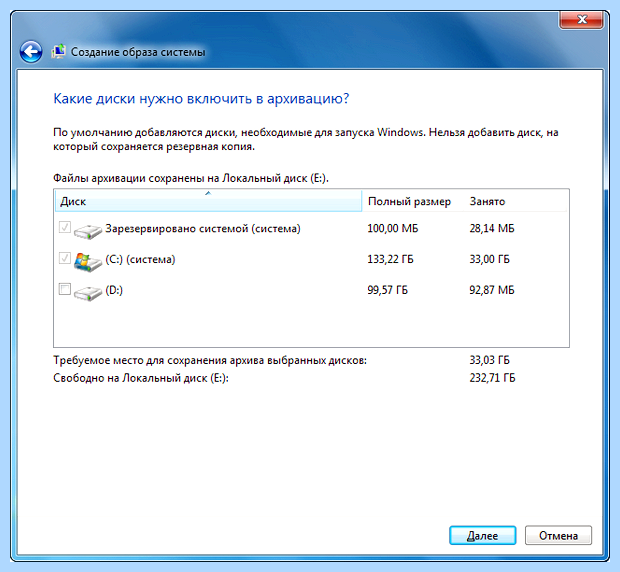Click the drive icon for System Reserved partition
Image resolution: width=620 pixels, height=572 pixels.
pos(88,231)
